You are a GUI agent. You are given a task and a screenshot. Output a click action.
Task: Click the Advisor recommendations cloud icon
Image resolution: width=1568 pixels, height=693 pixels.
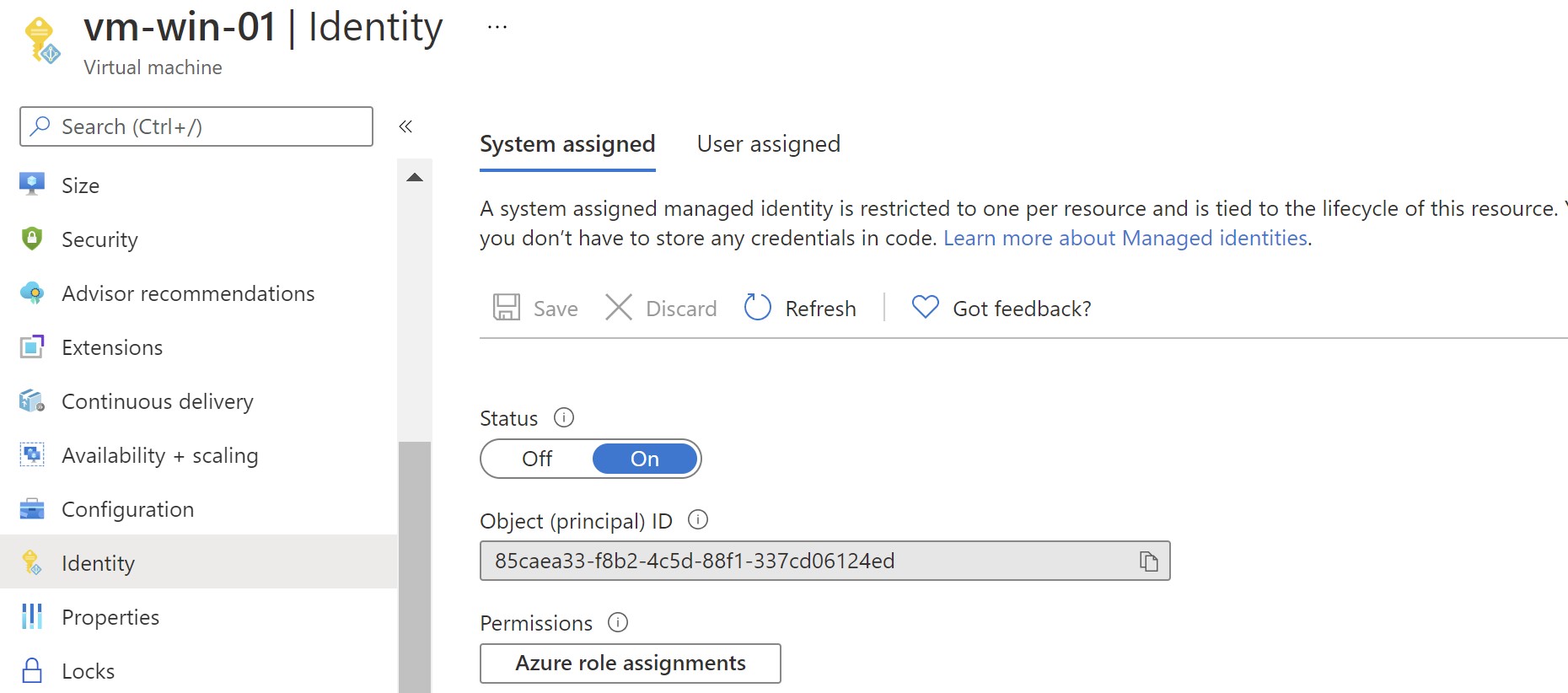(x=32, y=293)
